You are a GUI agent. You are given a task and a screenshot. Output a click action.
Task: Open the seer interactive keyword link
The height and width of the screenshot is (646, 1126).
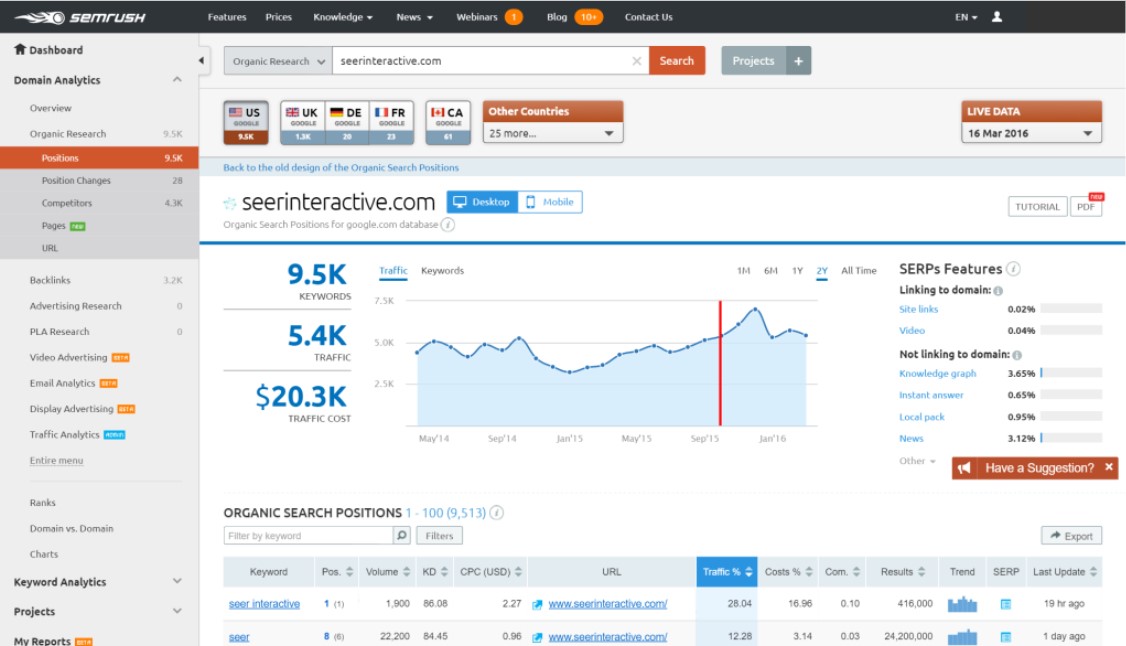264,604
